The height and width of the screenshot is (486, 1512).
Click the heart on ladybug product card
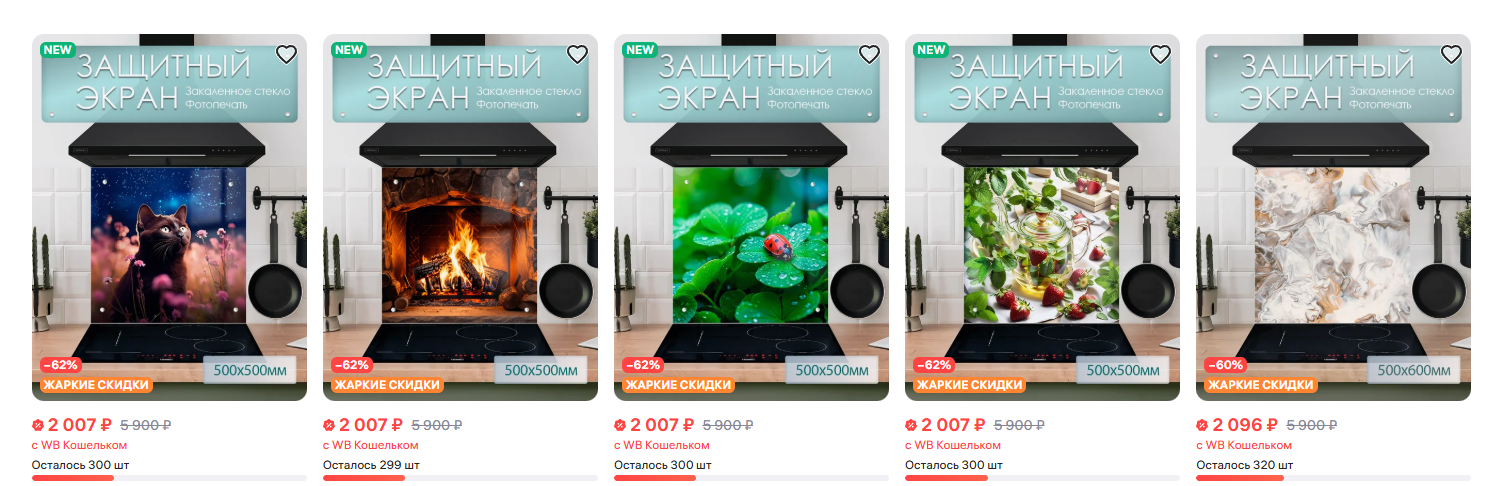coord(868,54)
